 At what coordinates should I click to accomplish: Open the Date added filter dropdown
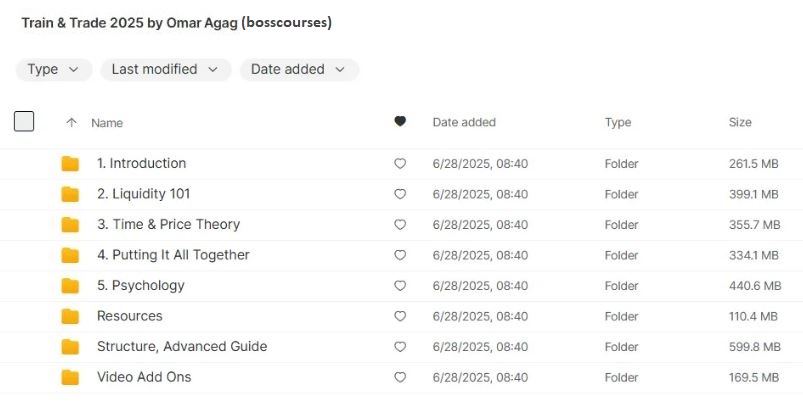299,70
